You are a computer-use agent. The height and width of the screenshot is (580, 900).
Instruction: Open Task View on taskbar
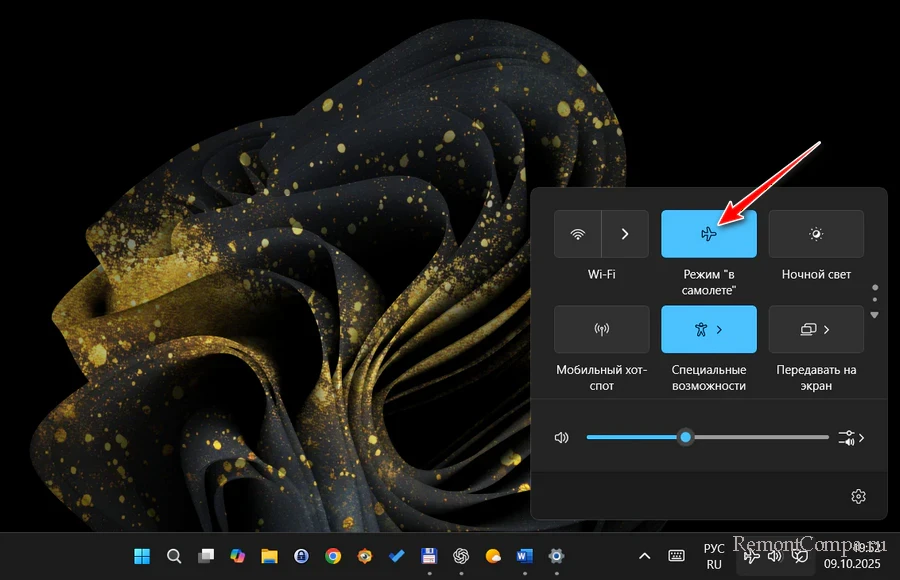point(206,556)
